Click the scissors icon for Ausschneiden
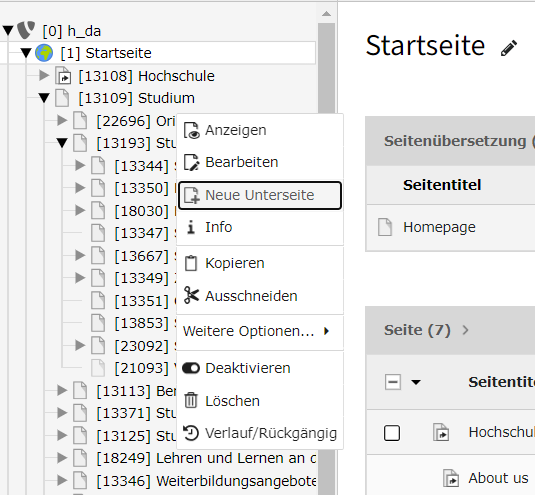The image size is (535, 495). click(191, 295)
